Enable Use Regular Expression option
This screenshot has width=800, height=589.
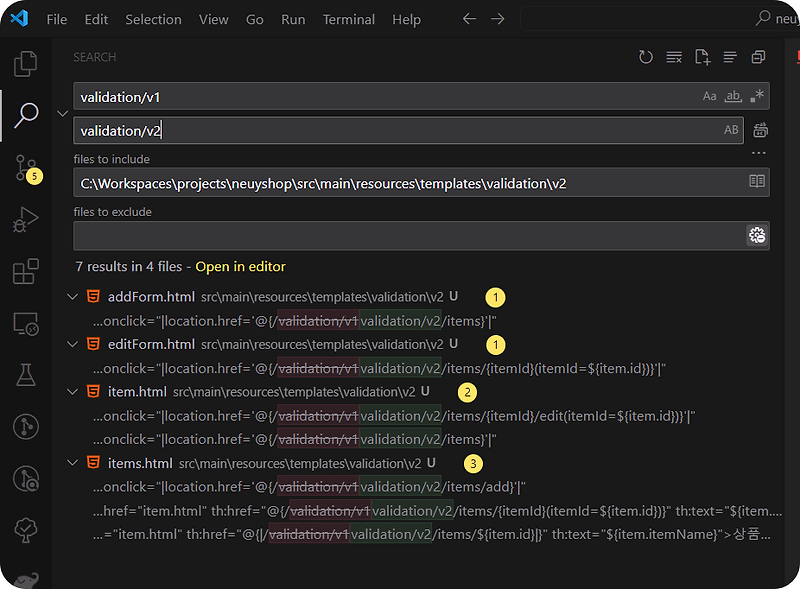pos(758,96)
